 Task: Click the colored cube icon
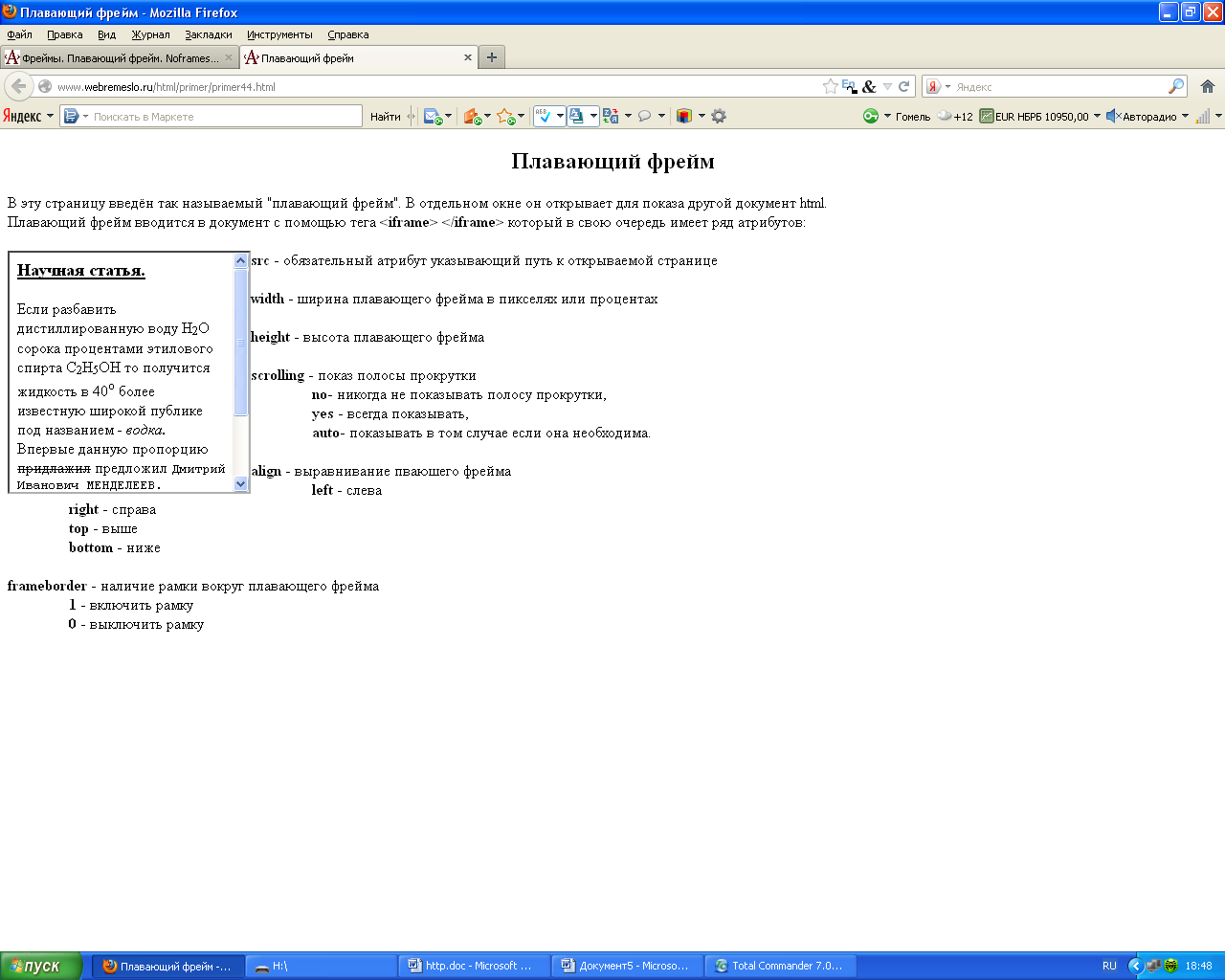(683, 116)
